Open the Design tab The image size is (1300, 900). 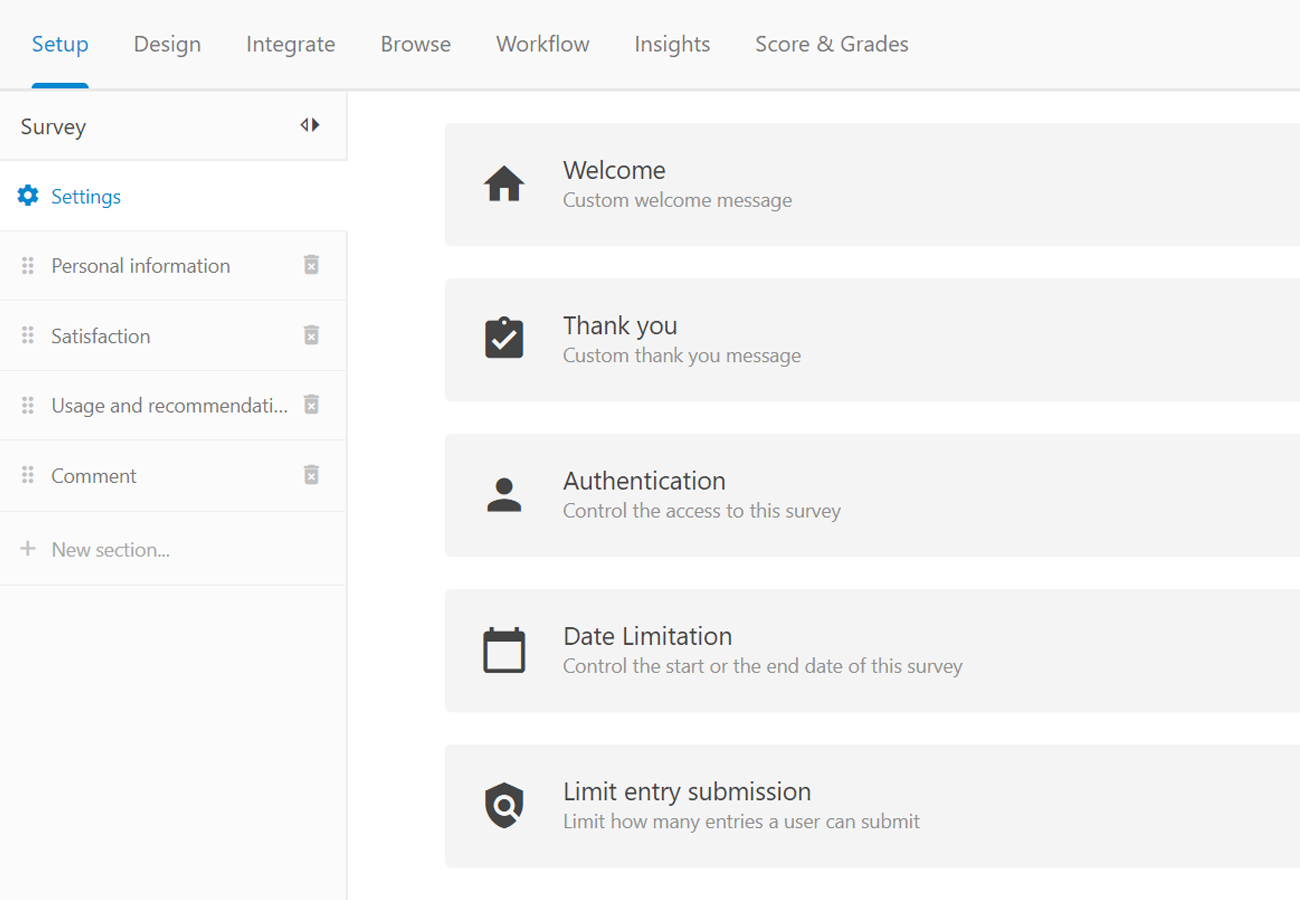pos(167,44)
